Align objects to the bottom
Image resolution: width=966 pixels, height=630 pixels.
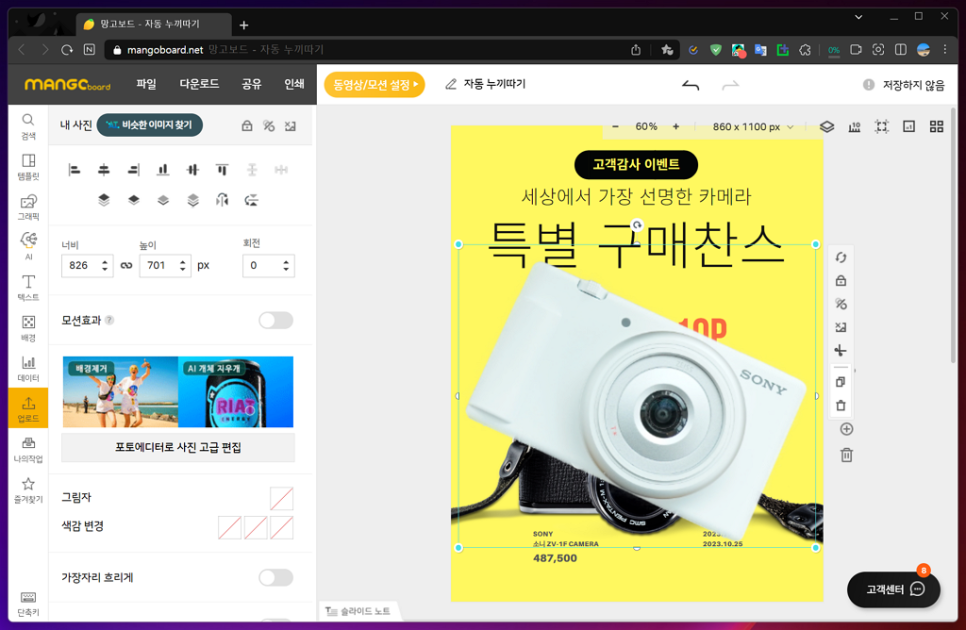(x=163, y=169)
